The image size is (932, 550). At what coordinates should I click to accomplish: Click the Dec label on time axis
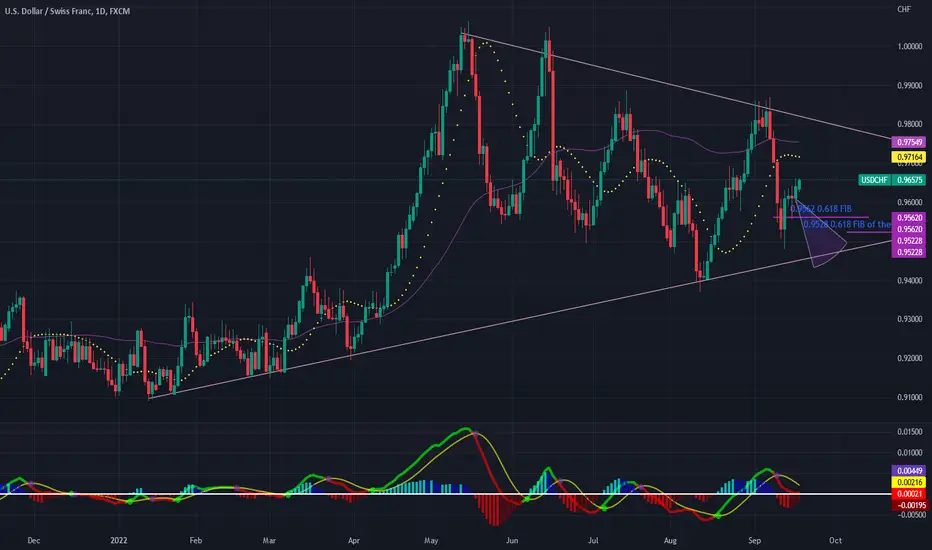tap(34, 540)
